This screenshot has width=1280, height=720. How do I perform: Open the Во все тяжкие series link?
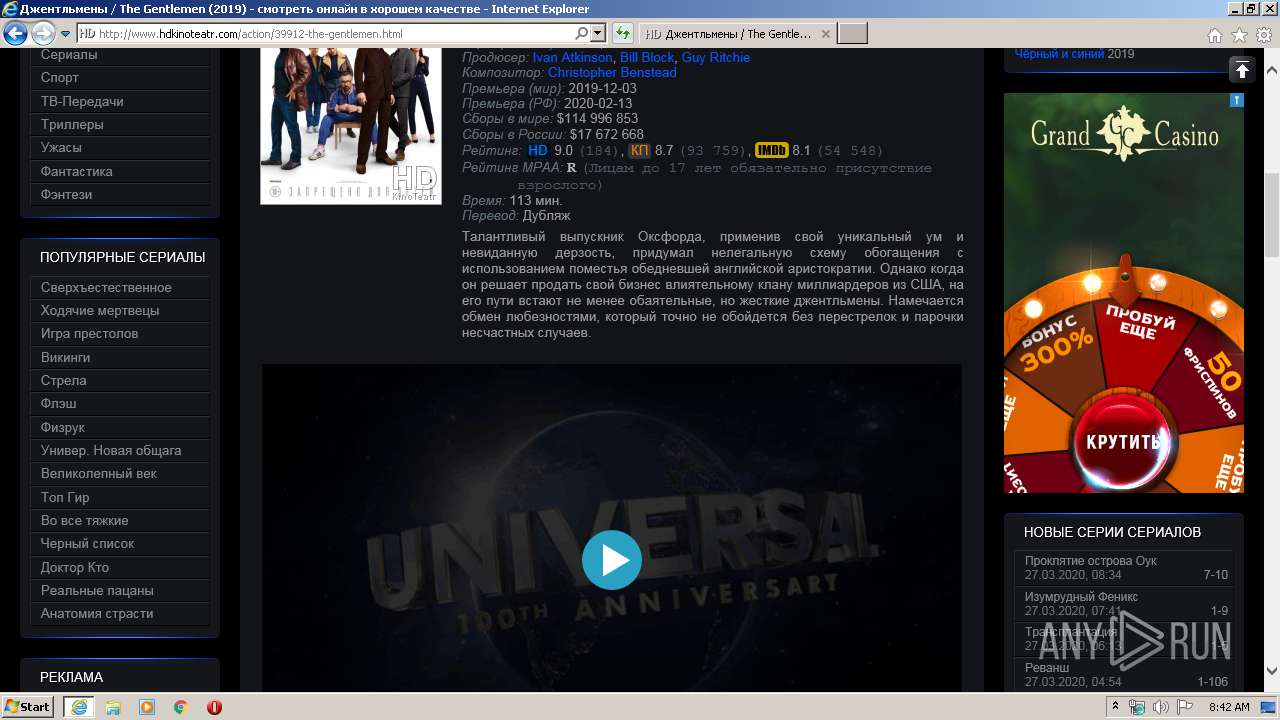(120, 520)
